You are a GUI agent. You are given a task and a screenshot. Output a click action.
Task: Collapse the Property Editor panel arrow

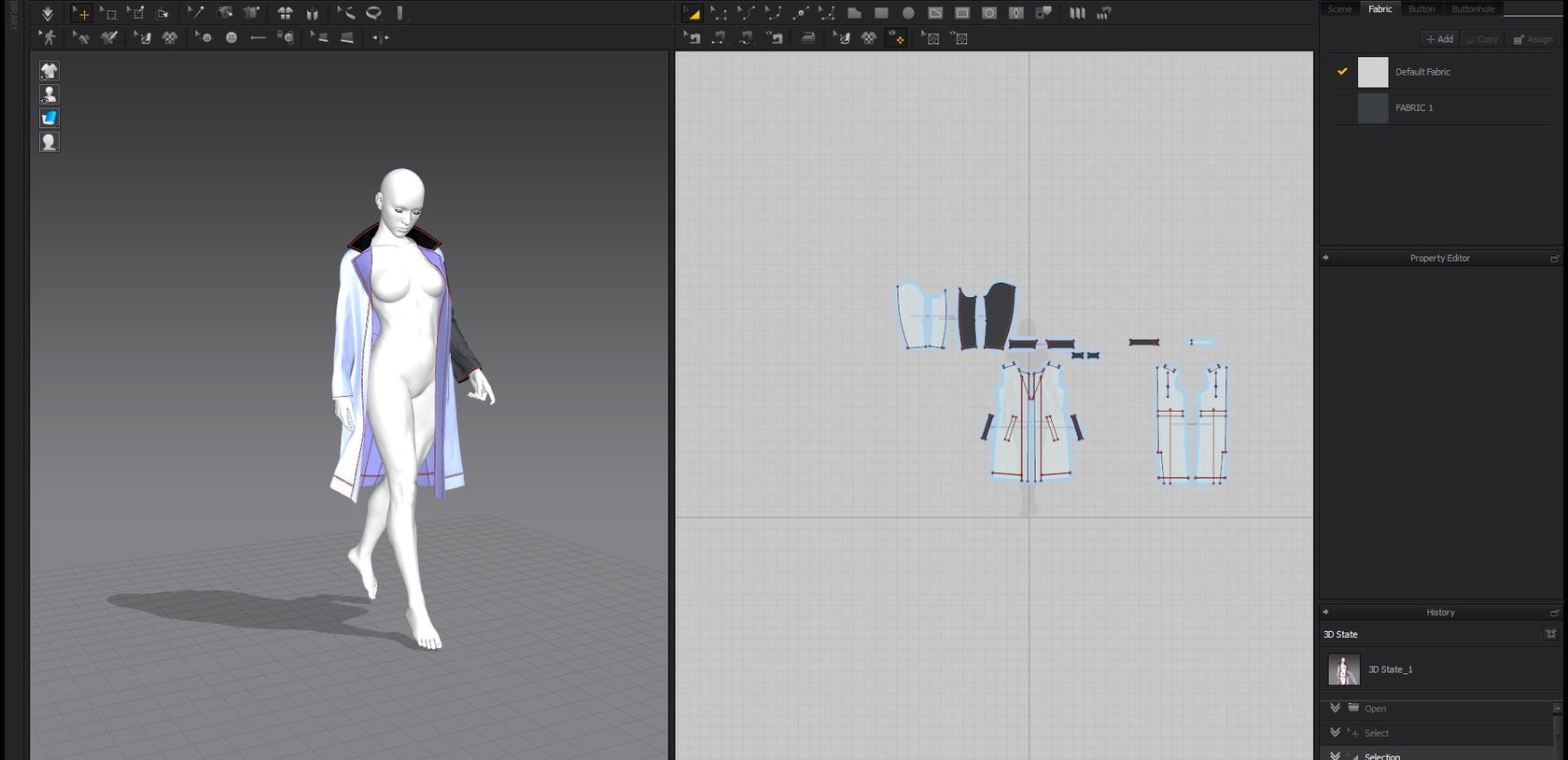(1325, 258)
